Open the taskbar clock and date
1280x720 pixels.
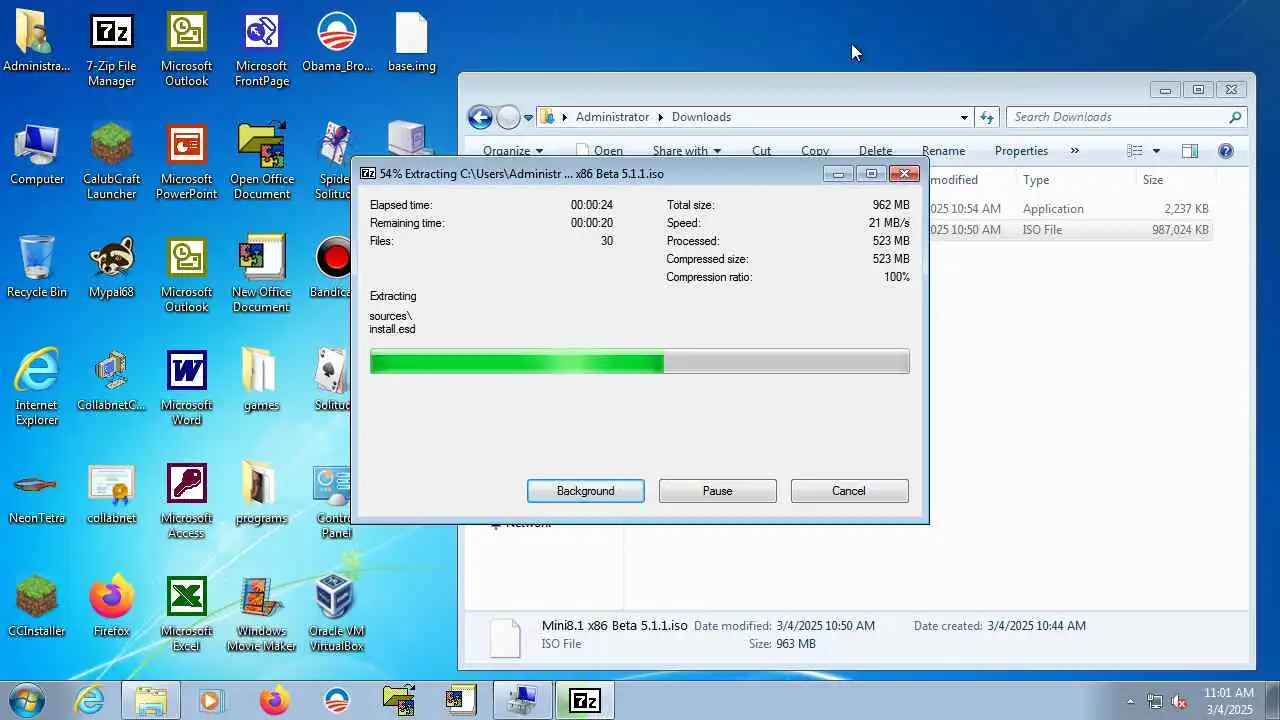pyautogui.click(x=1228, y=701)
